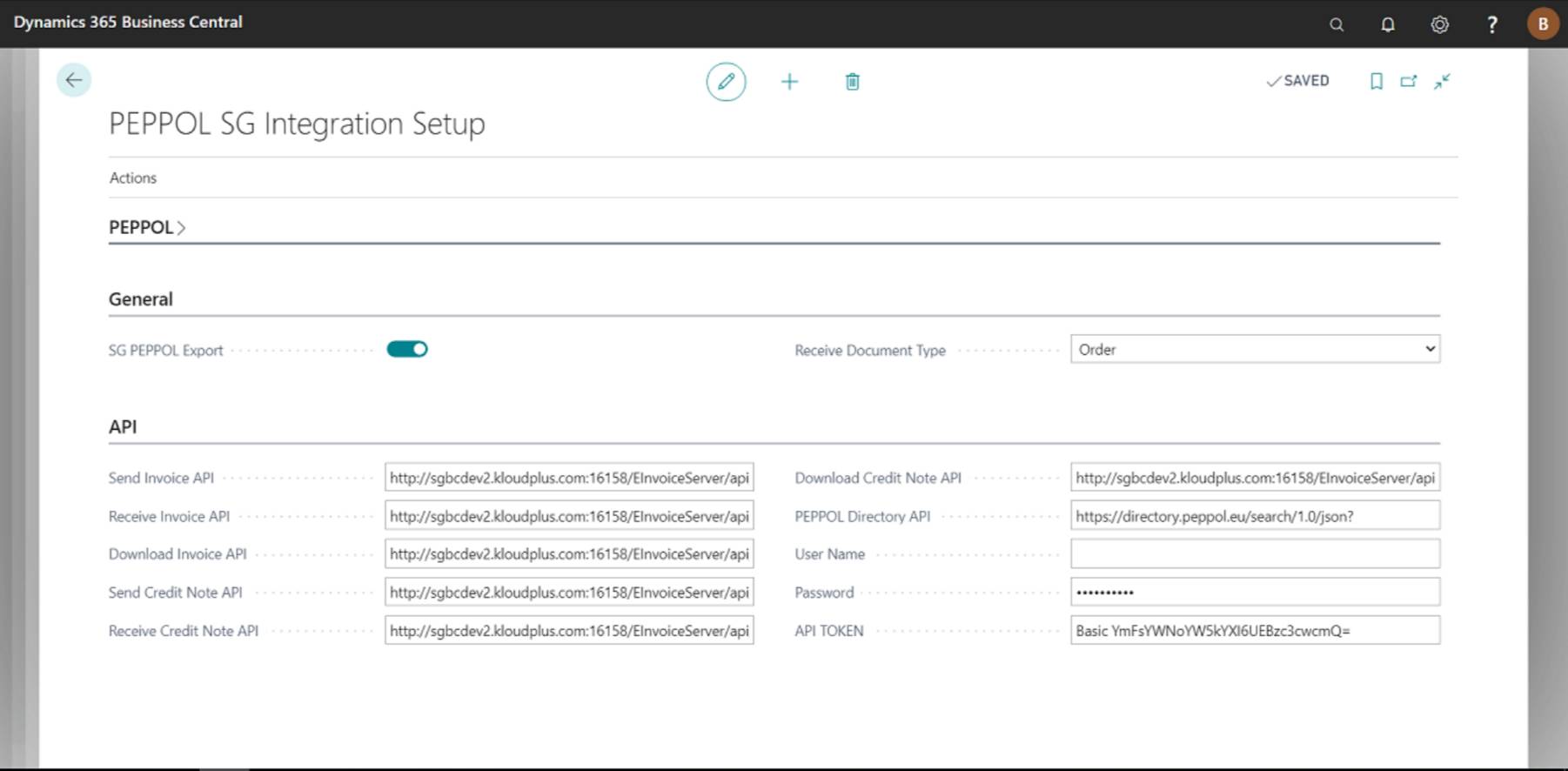Click the Receive Document Type label
Screen dimensions: 1568x771
870,351
